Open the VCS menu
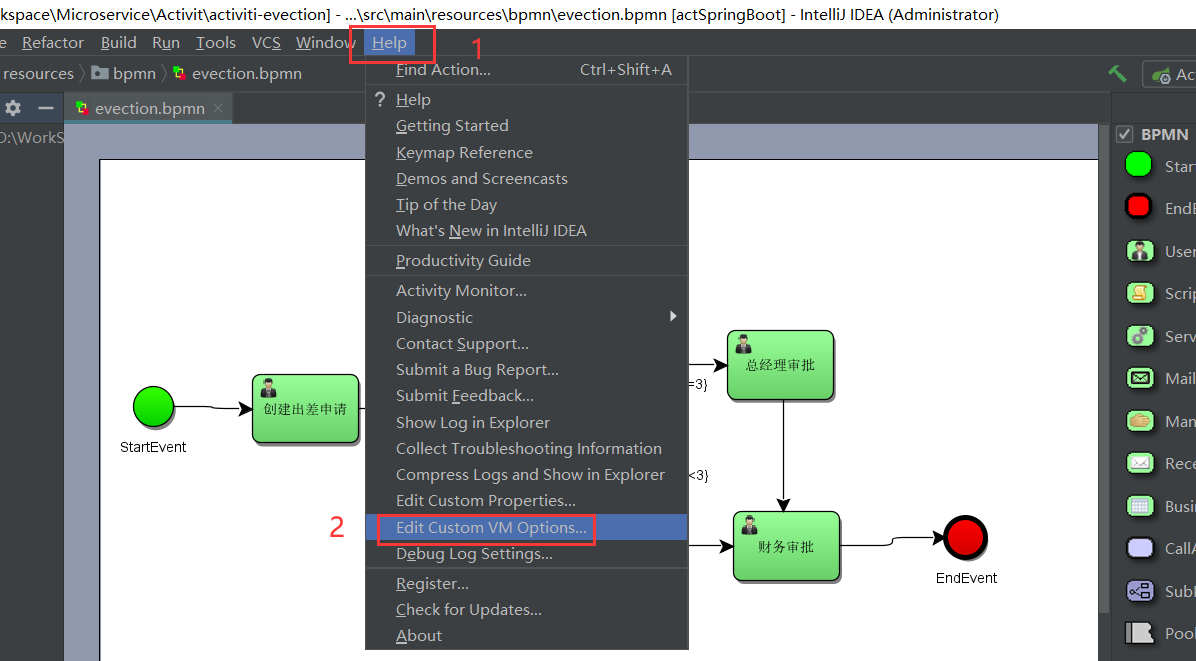Viewport: 1196px width, 661px height. pyautogui.click(x=266, y=43)
